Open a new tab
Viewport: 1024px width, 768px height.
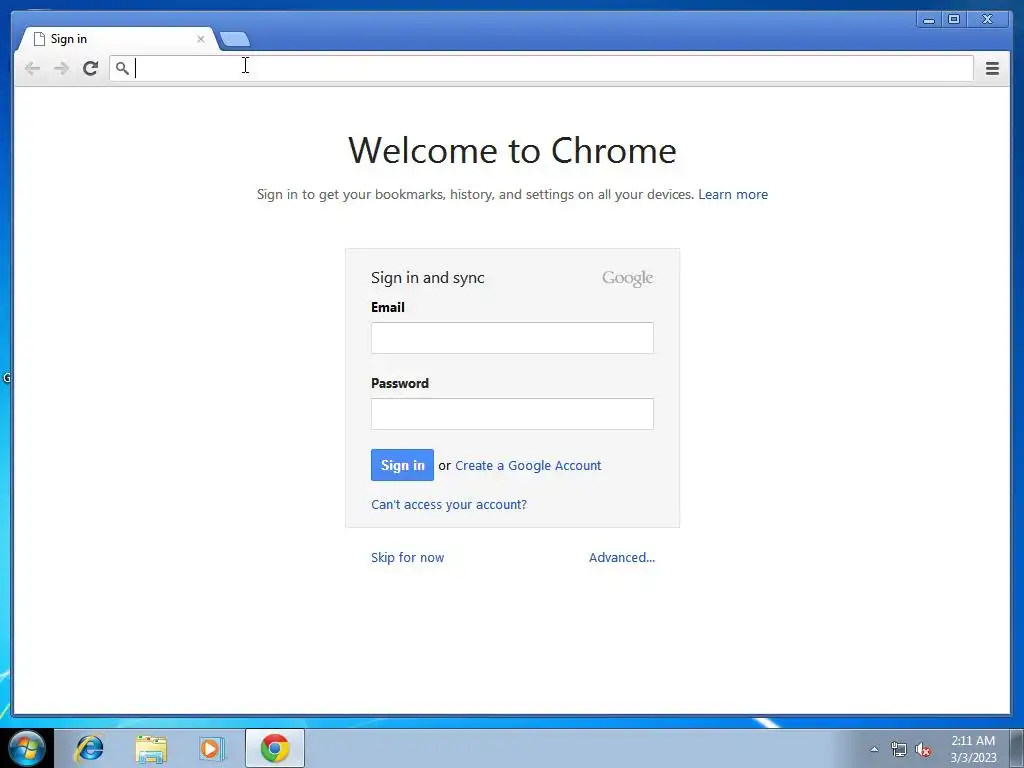[235, 39]
